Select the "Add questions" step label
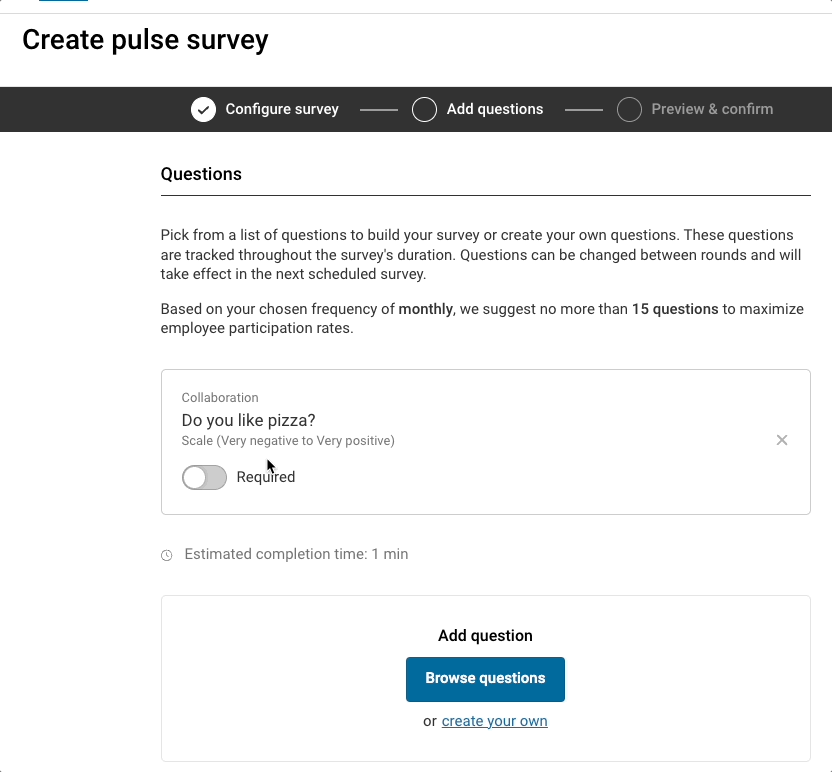 click(494, 109)
